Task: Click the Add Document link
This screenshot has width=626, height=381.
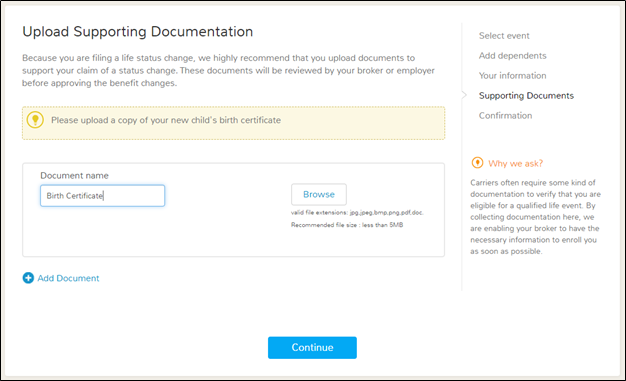Action: tap(68, 278)
